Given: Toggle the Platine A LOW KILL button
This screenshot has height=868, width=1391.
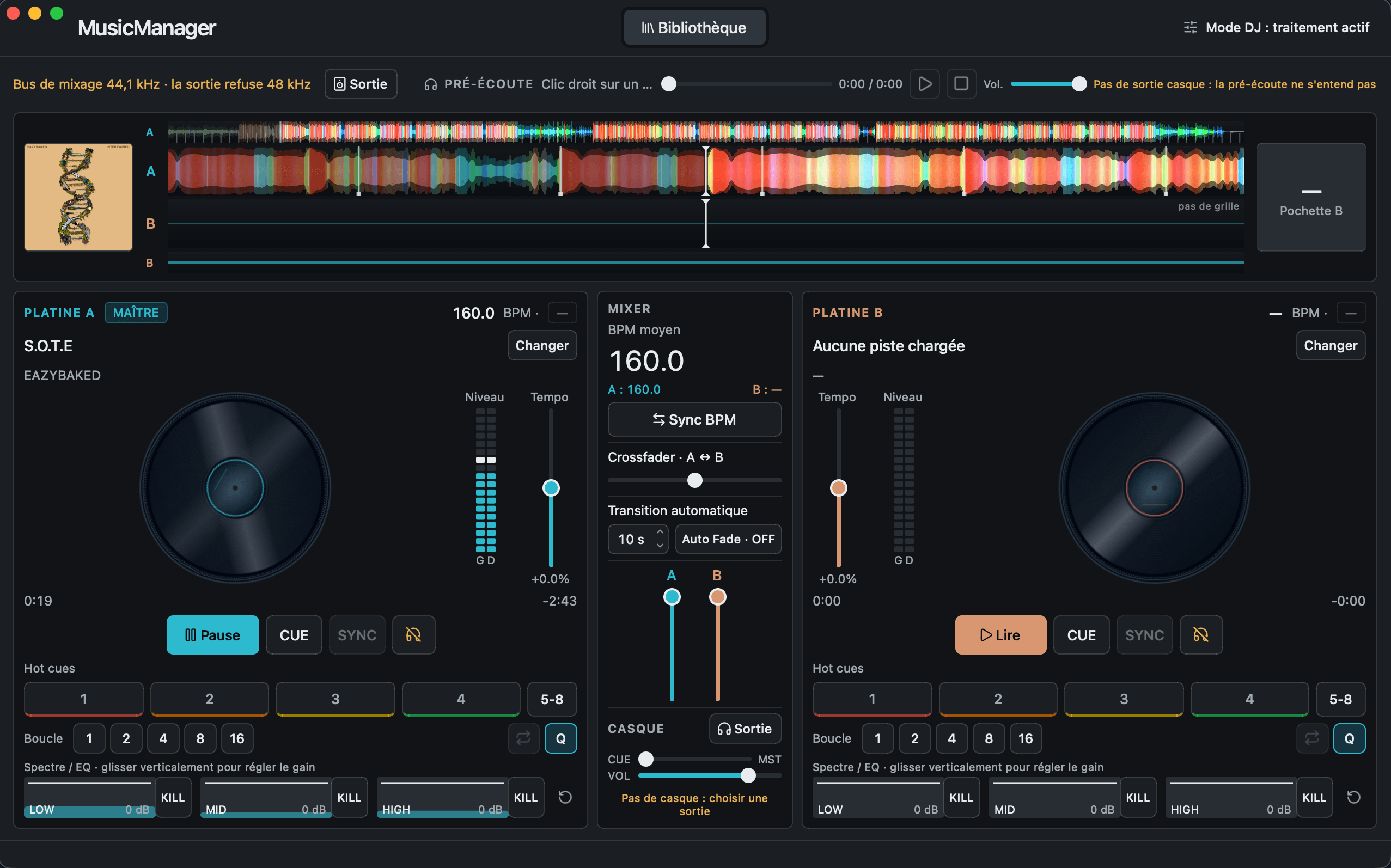Looking at the screenshot, I should click(173, 797).
